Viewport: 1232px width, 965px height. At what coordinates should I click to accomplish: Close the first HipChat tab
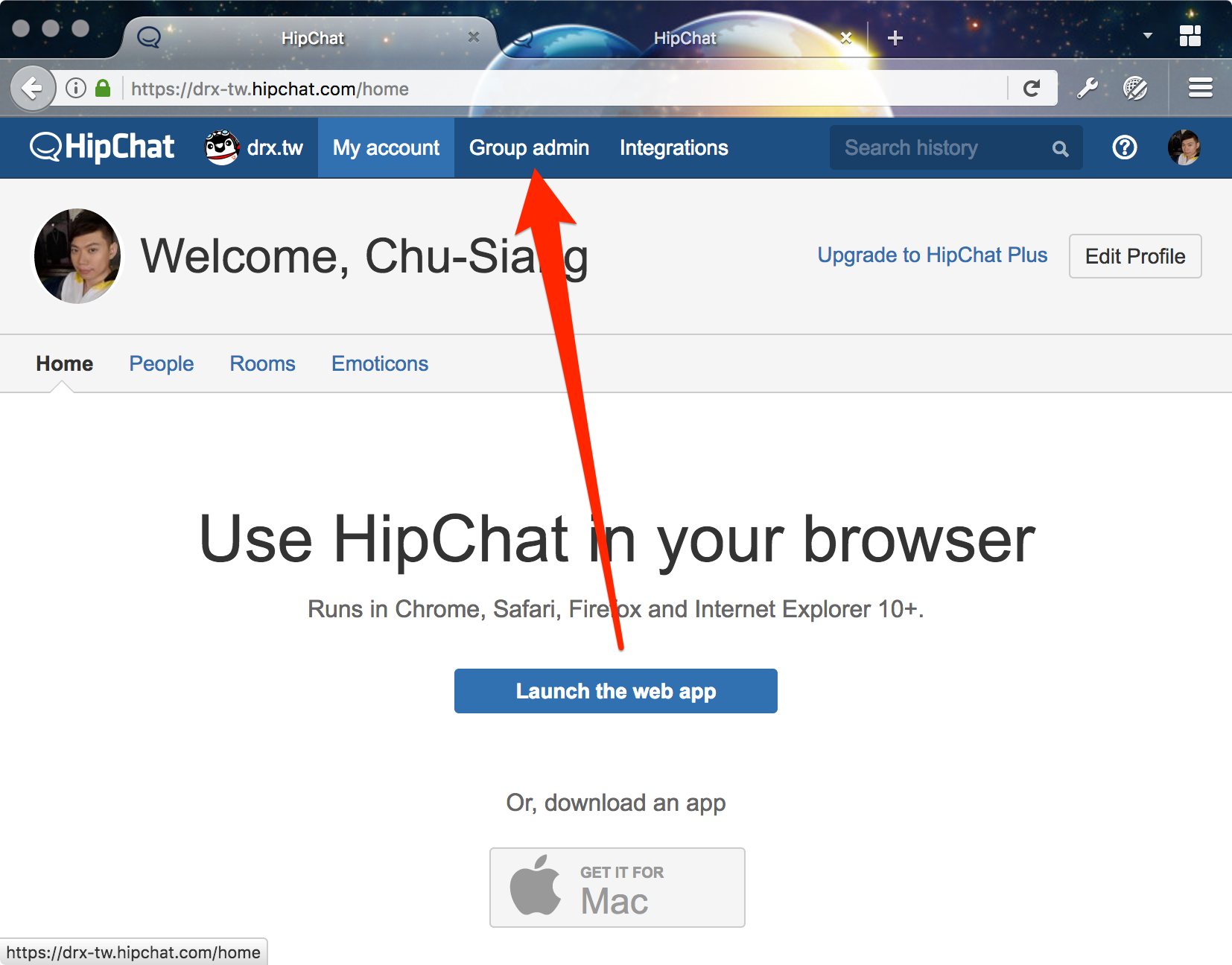click(474, 37)
